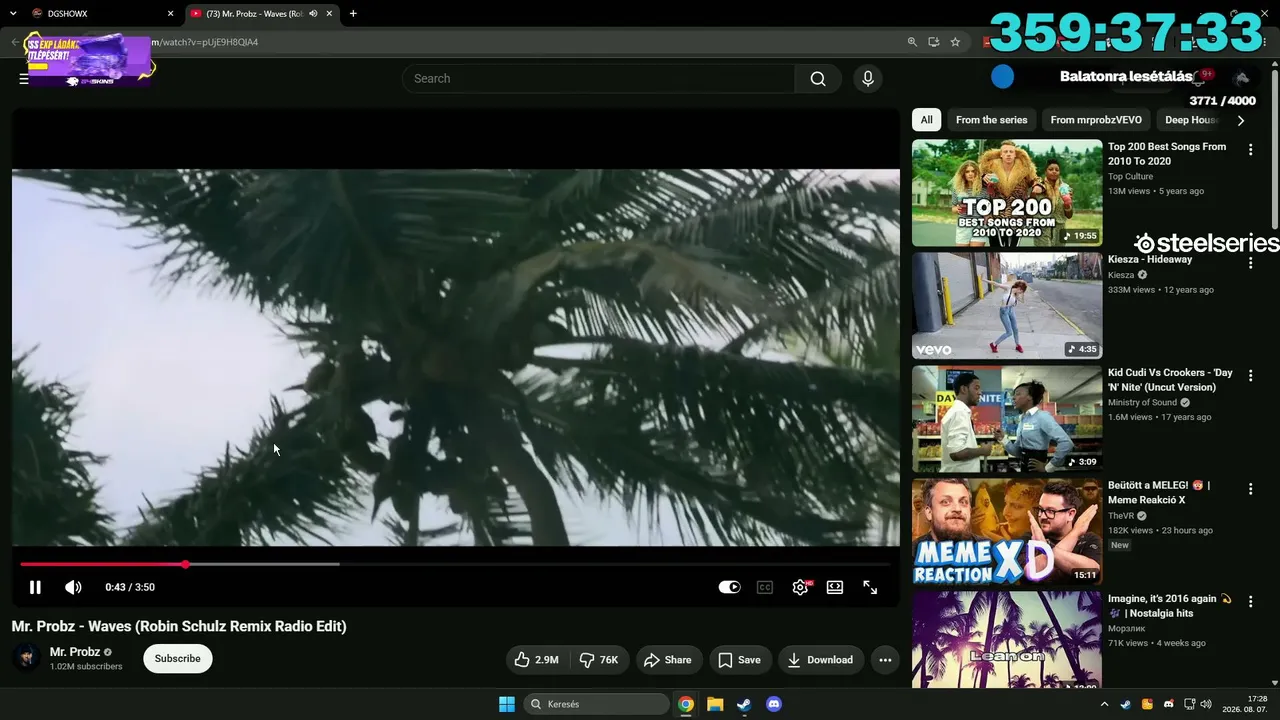Toggle the autoplay switch in the player

729,588
